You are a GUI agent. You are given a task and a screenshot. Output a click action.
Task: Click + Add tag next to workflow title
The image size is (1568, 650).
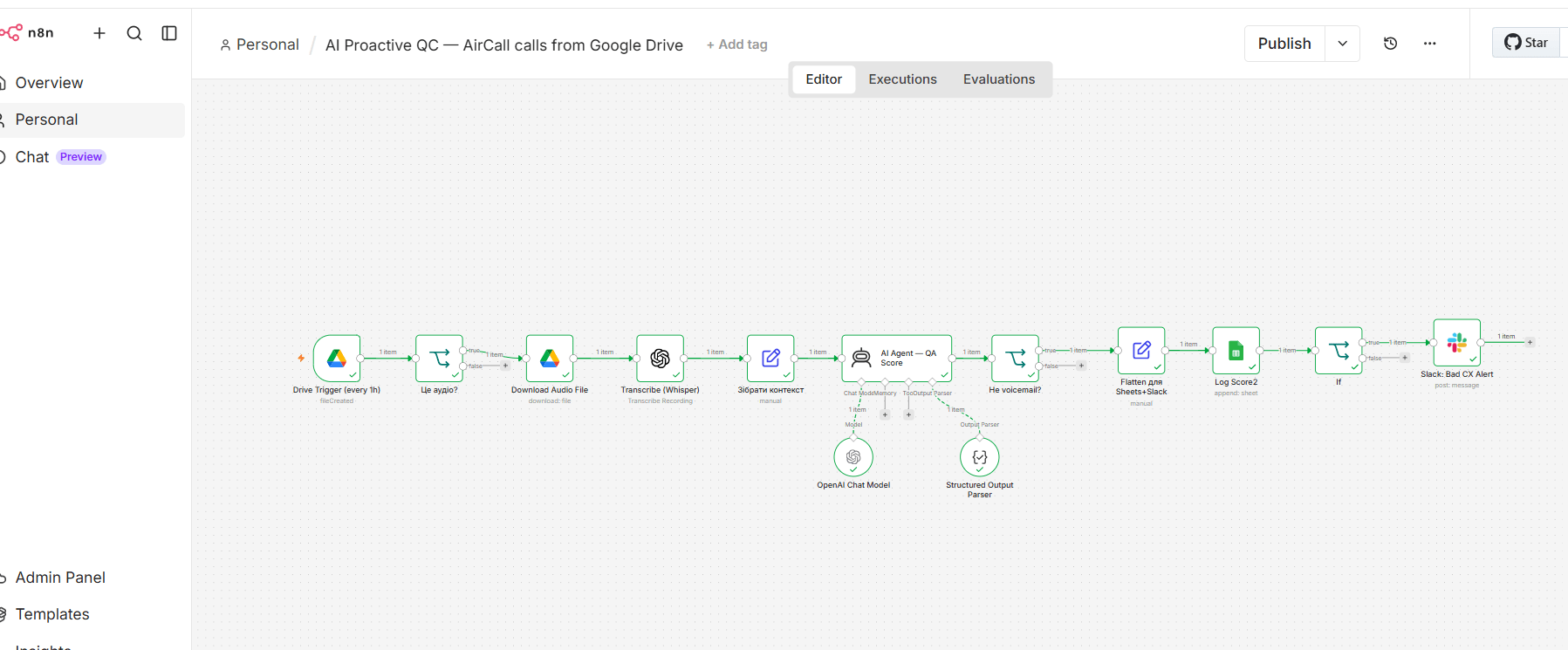[x=737, y=44]
